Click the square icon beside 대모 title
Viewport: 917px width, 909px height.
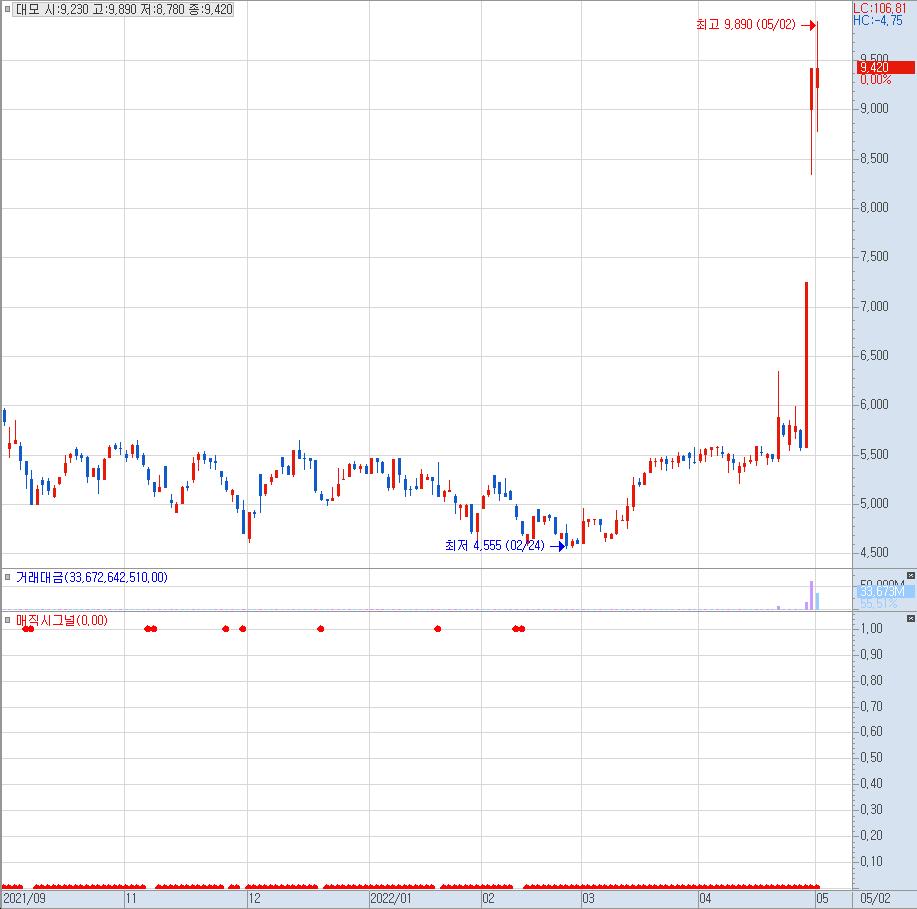(x=8, y=9)
